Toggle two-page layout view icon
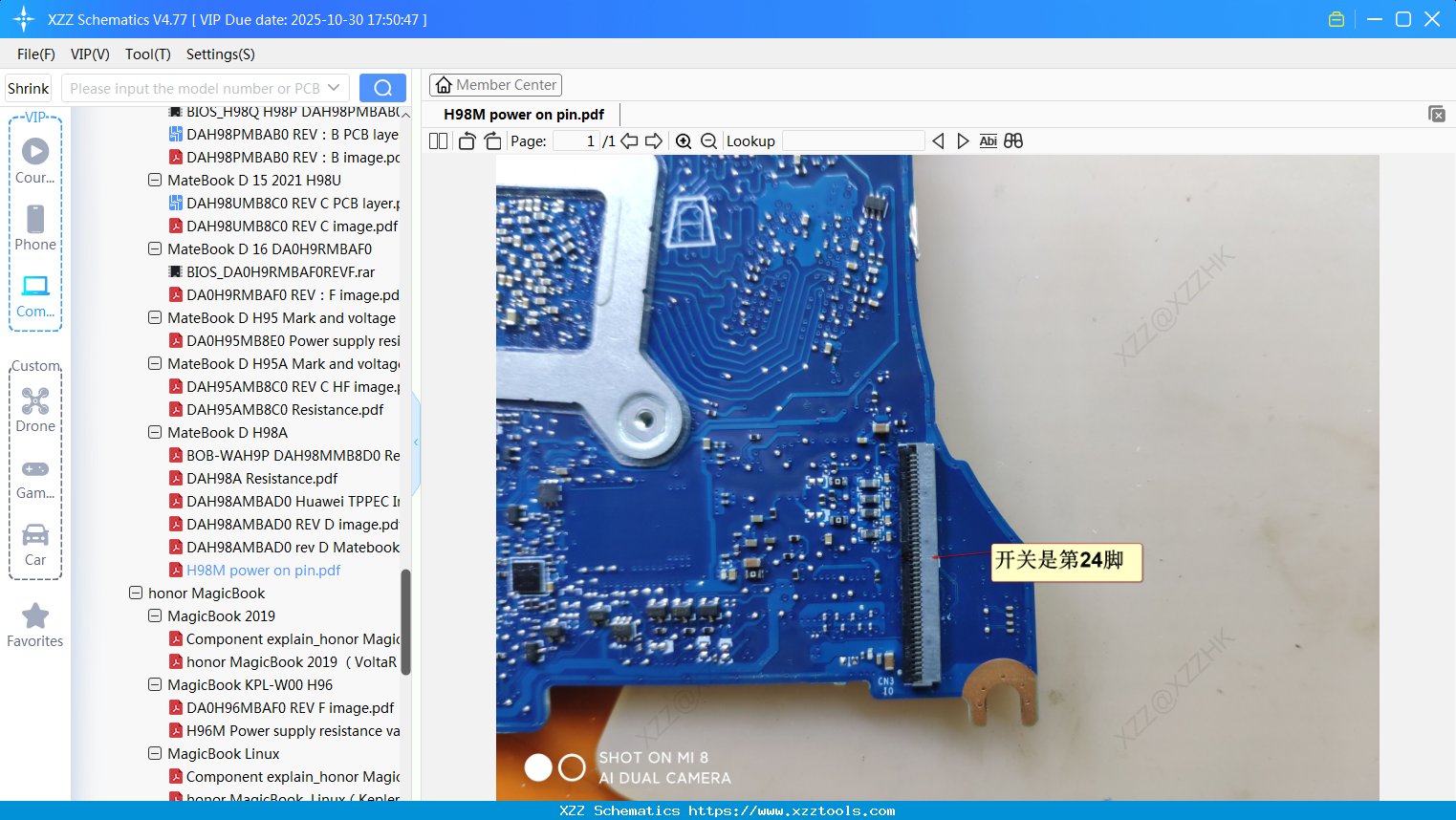 [438, 141]
